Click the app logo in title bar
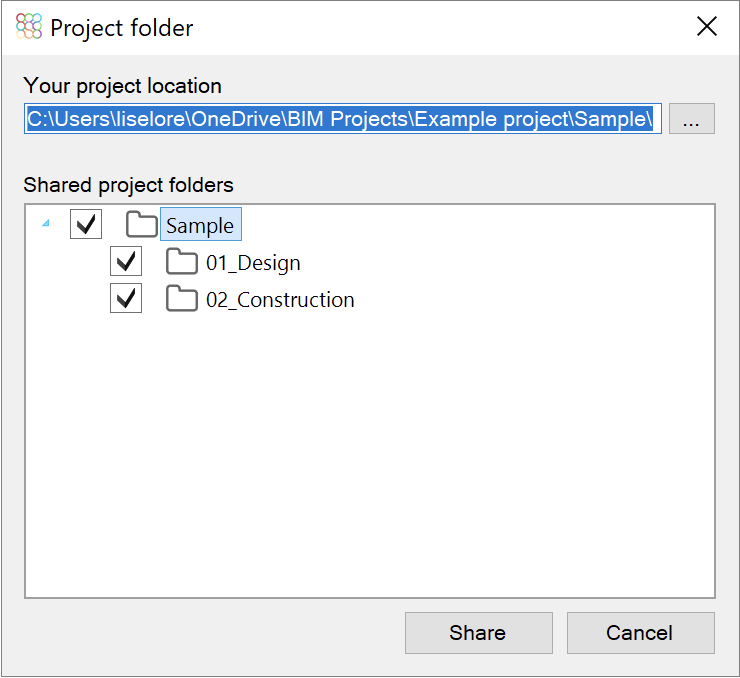740x678 pixels. tap(30, 27)
